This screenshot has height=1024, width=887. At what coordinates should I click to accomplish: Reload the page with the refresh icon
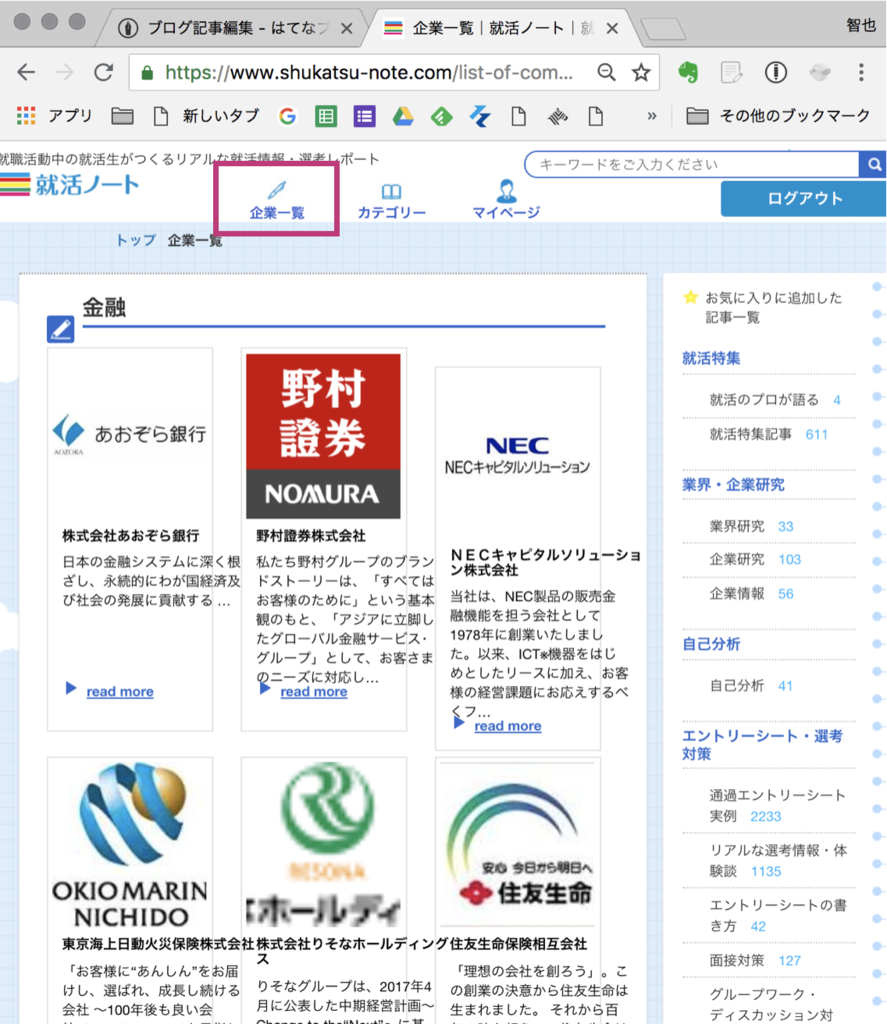(x=103, y=72)
